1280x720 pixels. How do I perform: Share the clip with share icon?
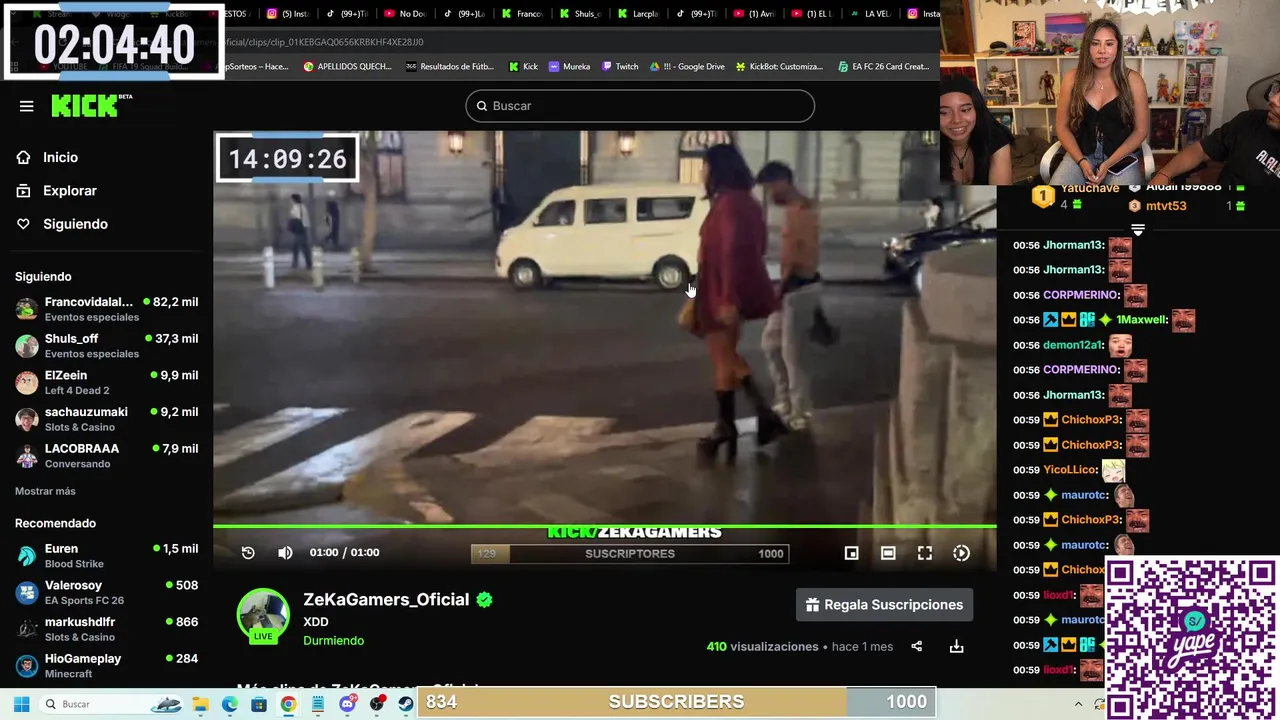tap(916, 646)
